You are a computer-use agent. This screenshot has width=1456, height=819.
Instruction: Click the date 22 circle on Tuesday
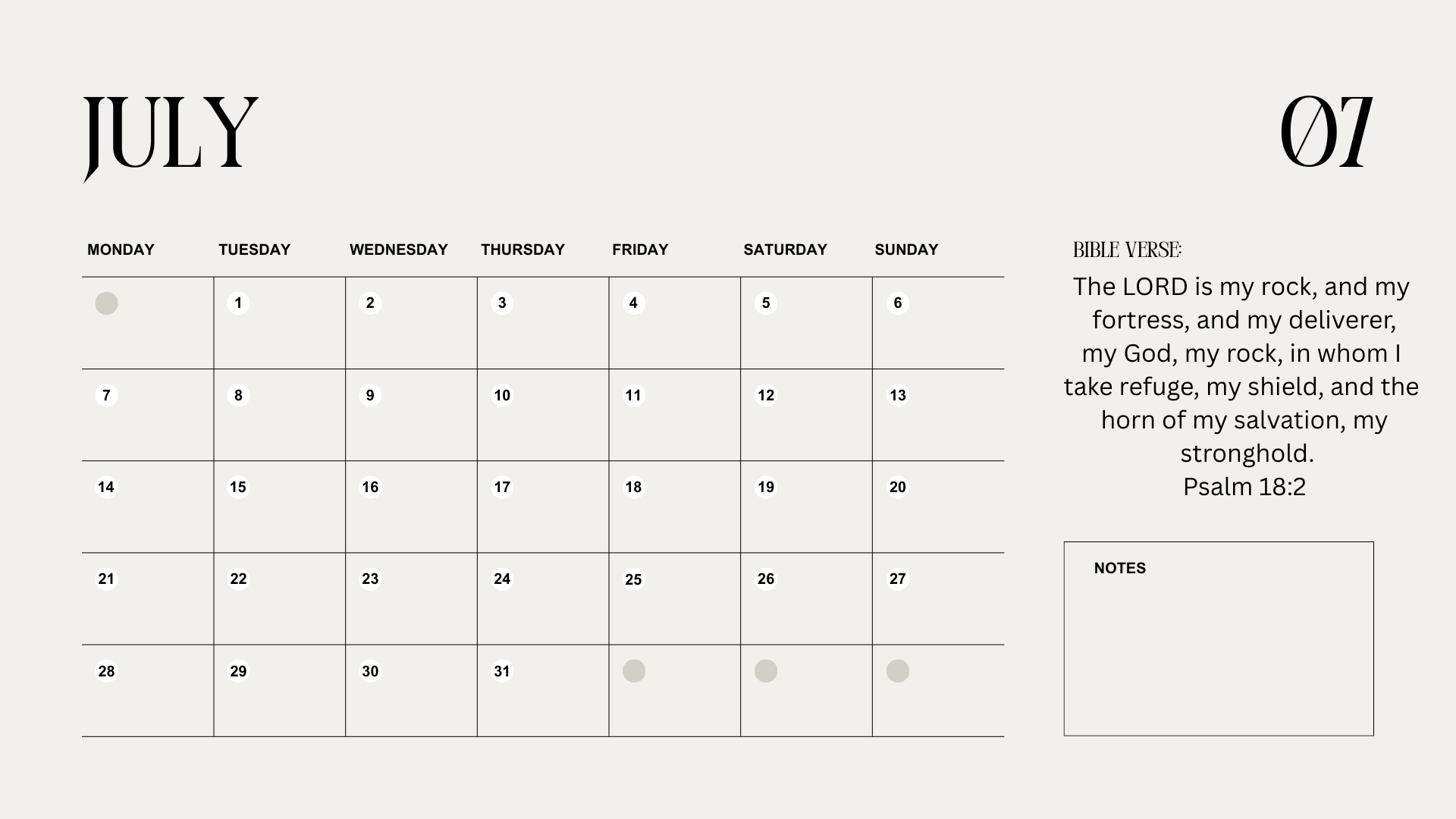point(238,579)
